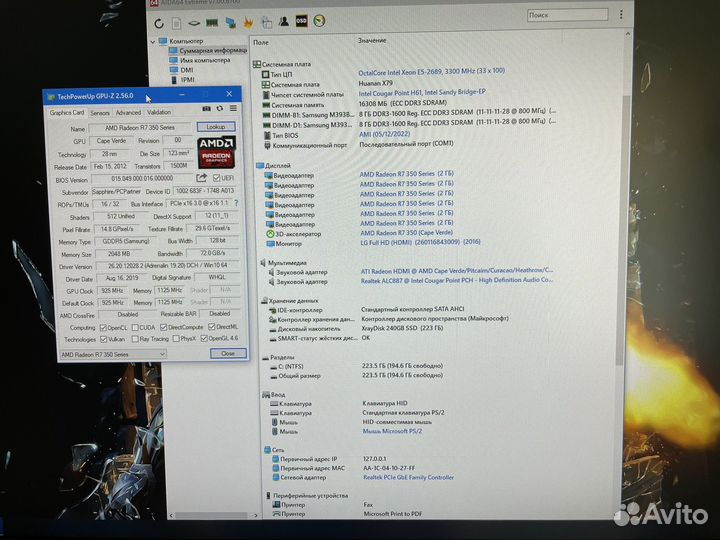Toggle the Vulkan checkbox
The image size is (720, 540).
tap(104, 339)
